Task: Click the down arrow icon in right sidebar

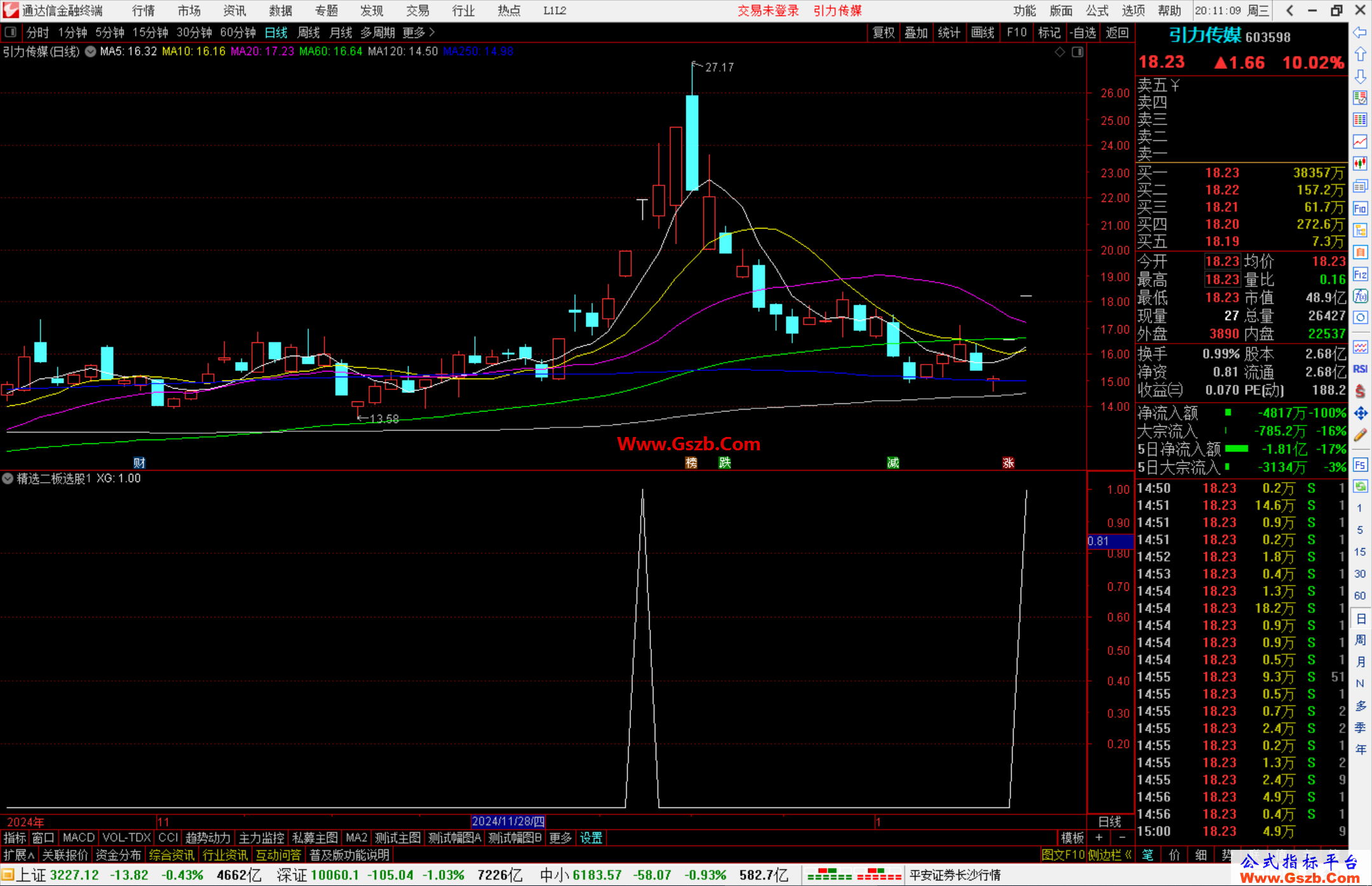Action: tap(1360, 77)
